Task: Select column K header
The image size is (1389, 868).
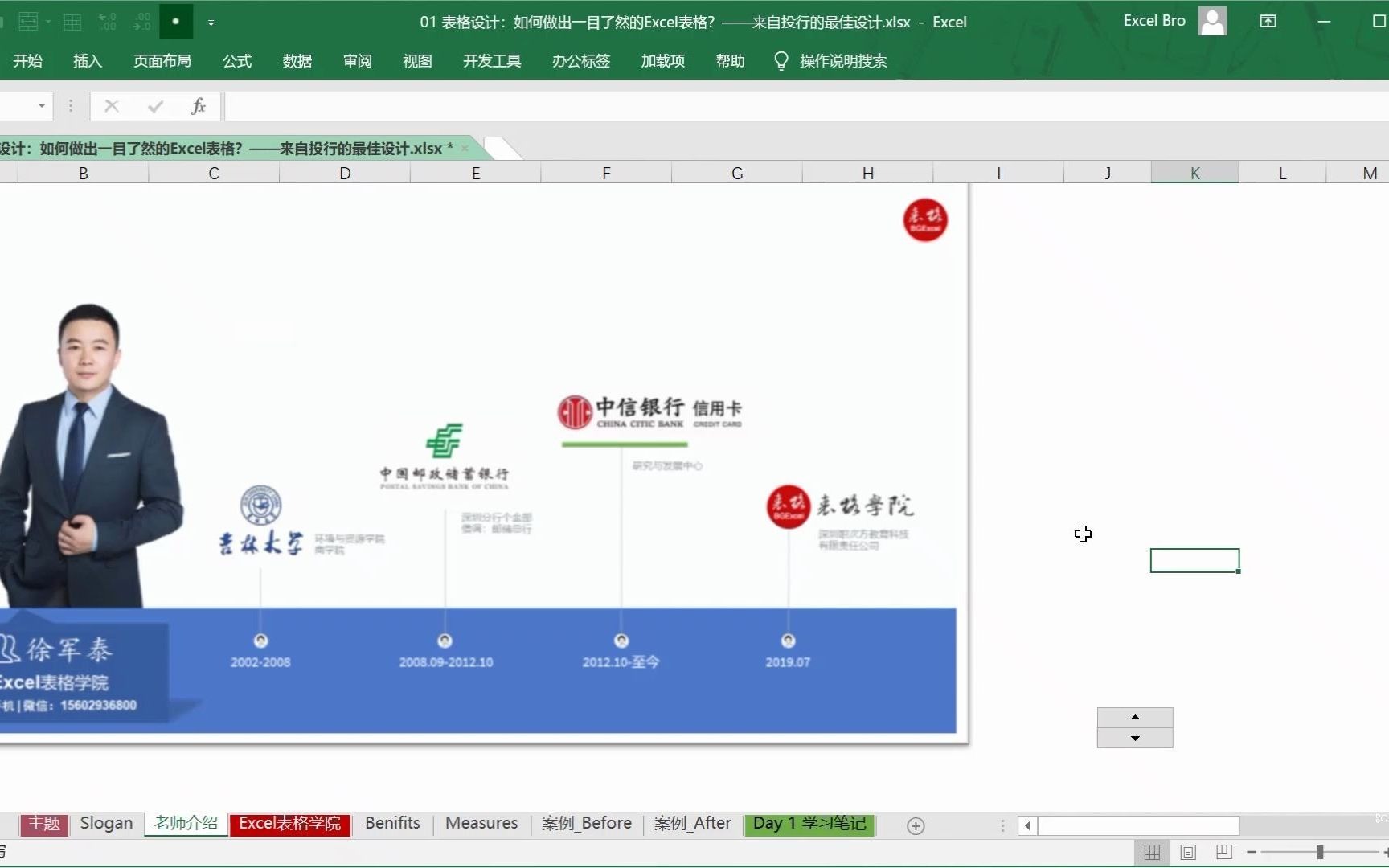Action: (1195, 173)
